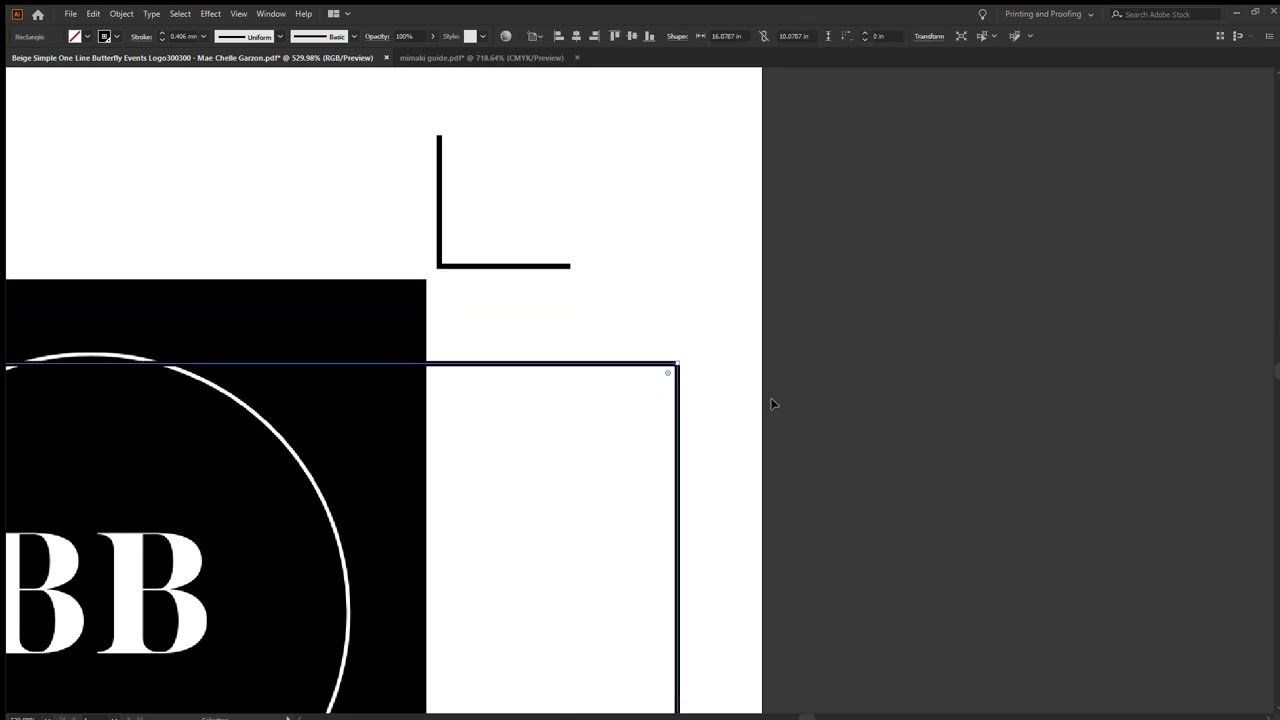Click the Rectangle selection type label
The image size is (1280, 720).
30,37
